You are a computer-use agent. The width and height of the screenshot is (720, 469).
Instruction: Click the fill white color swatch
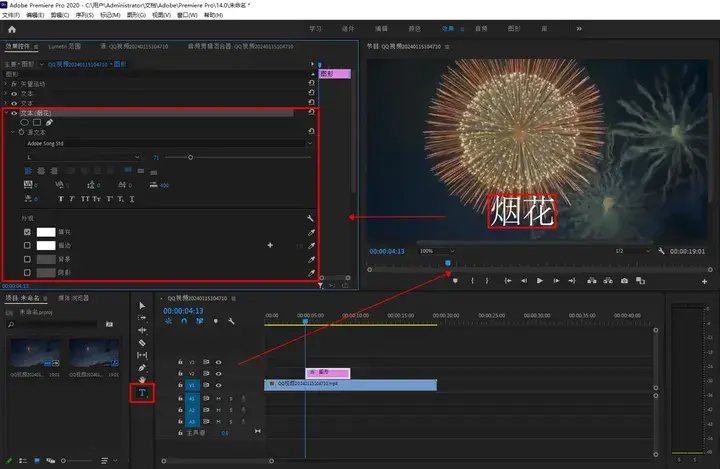pyautogui.click(x=46, y=231)
